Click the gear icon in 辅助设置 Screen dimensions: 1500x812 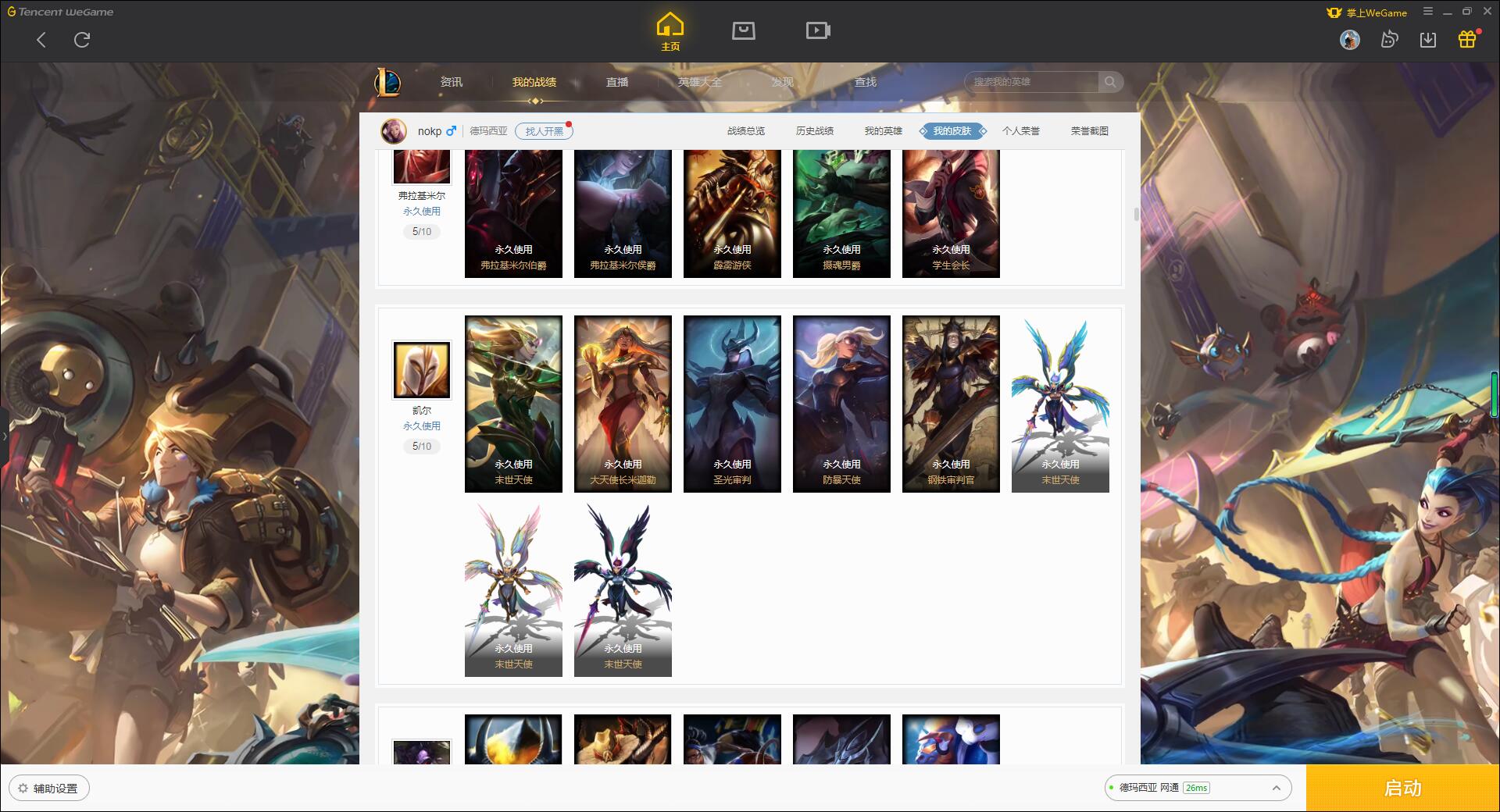point(23,789)
